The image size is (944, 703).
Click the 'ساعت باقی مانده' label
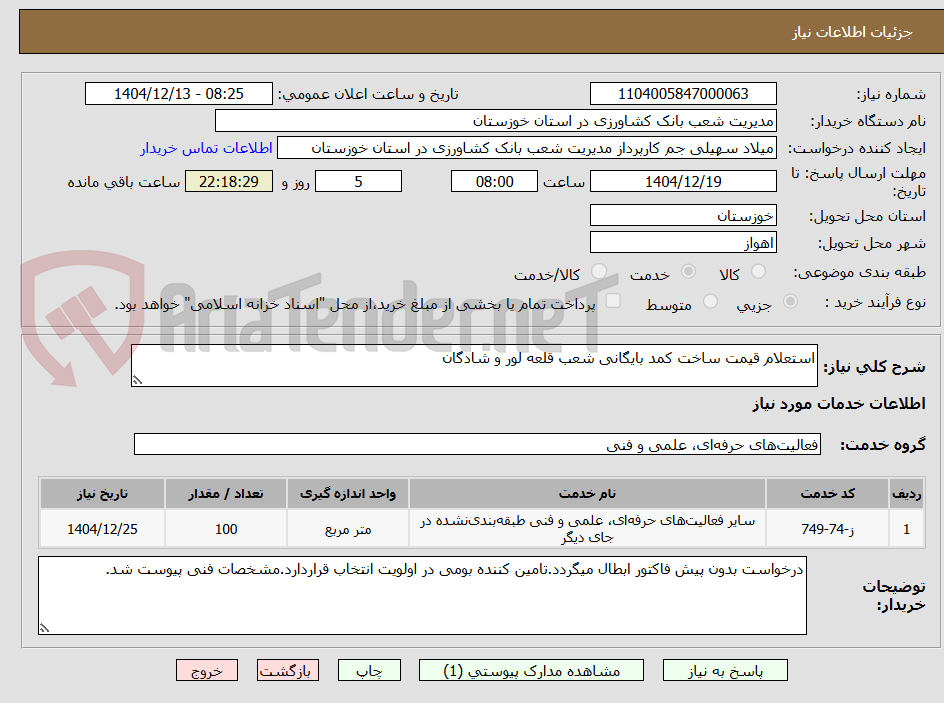(x=123, y=182)
